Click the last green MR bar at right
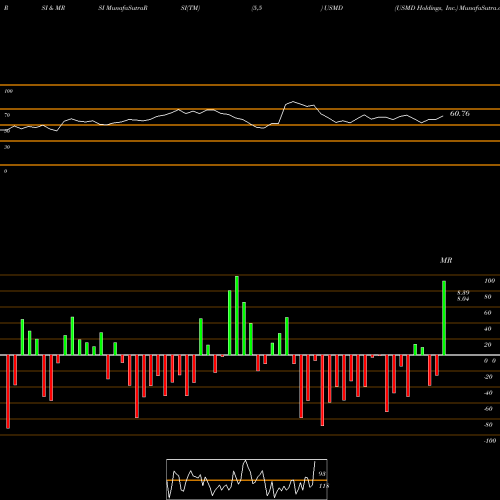This screenshot has width=500, height=500. point(444,318)
